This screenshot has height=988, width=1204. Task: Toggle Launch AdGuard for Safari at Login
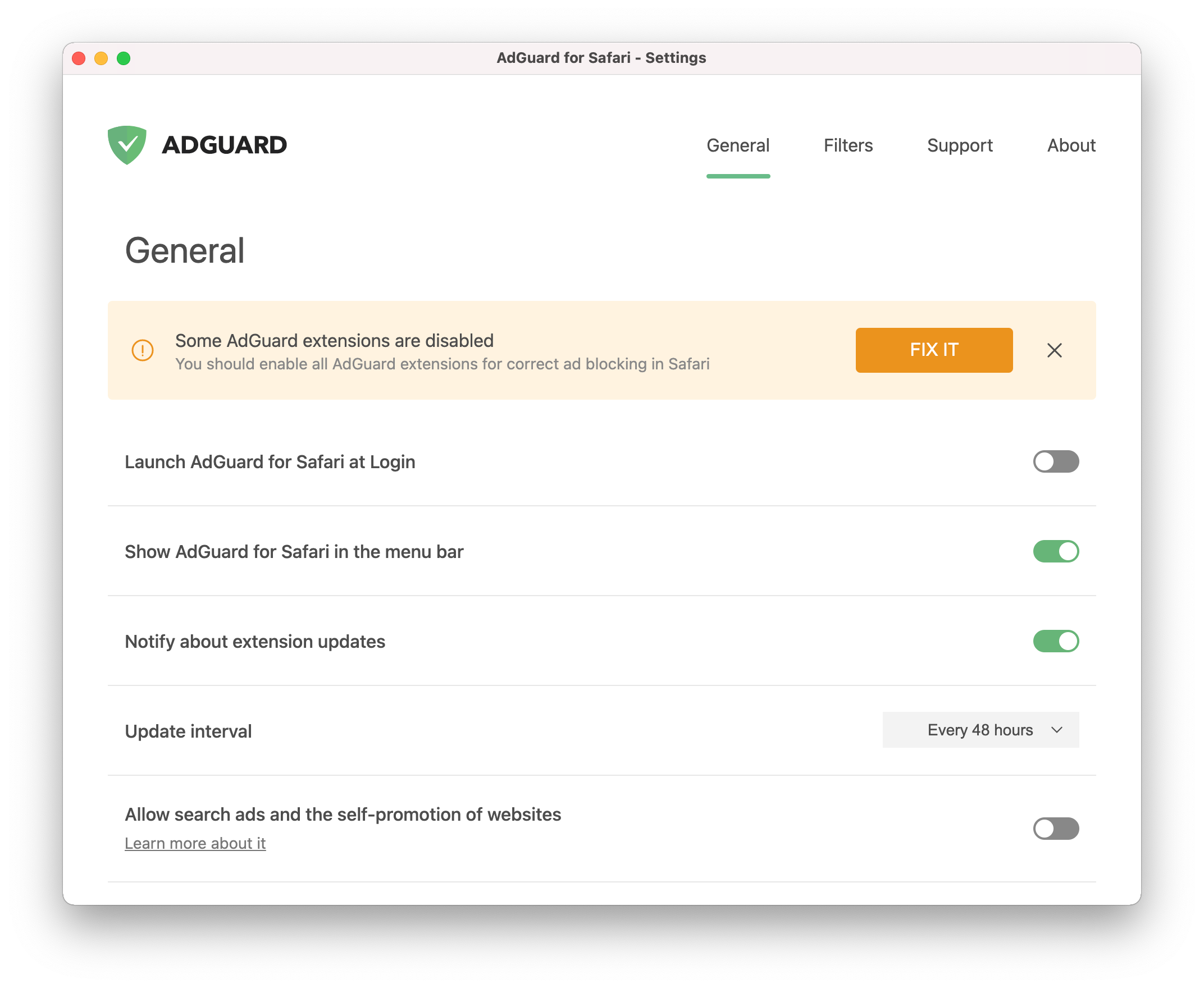click(1056, 461)
